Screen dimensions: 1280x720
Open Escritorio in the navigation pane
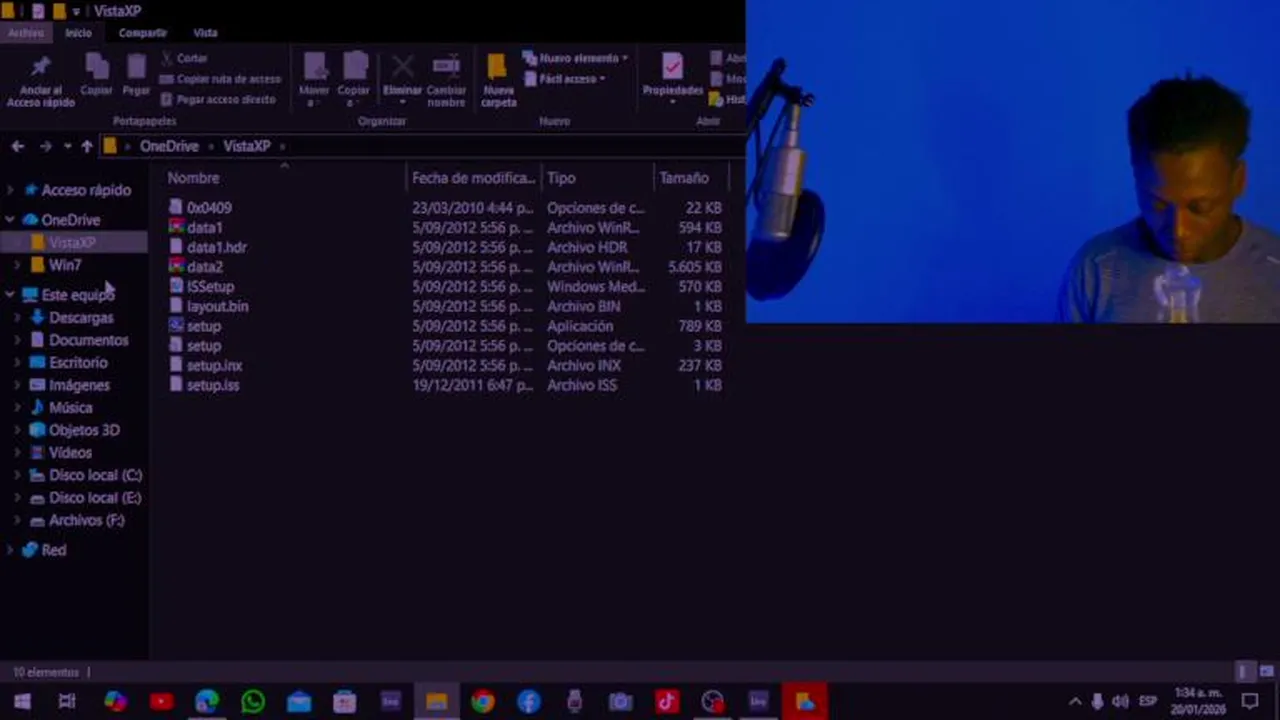[x=78, y=363]
